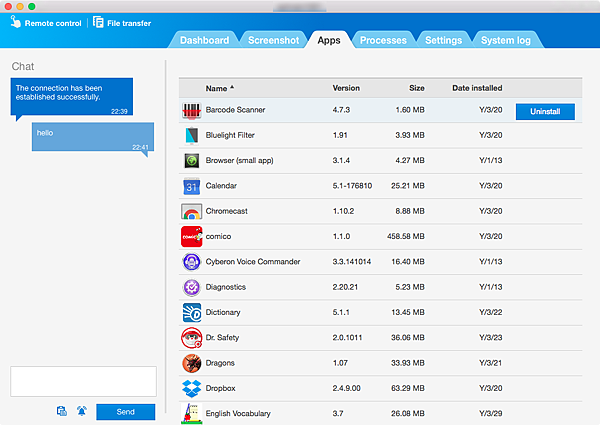Select the Bluelight Filter row name
The height and width of the screenshot is (425, 600).
point(230,135)
